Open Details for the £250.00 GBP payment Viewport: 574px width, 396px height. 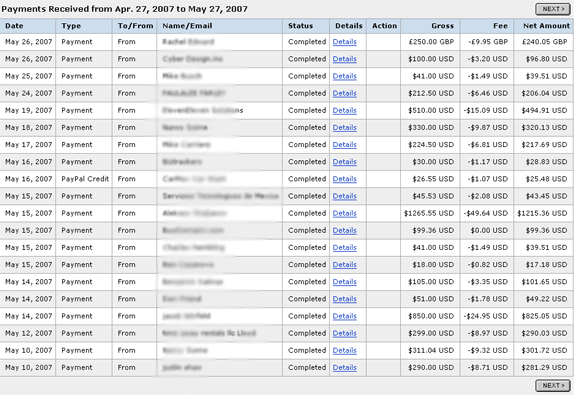coord(344,42)
